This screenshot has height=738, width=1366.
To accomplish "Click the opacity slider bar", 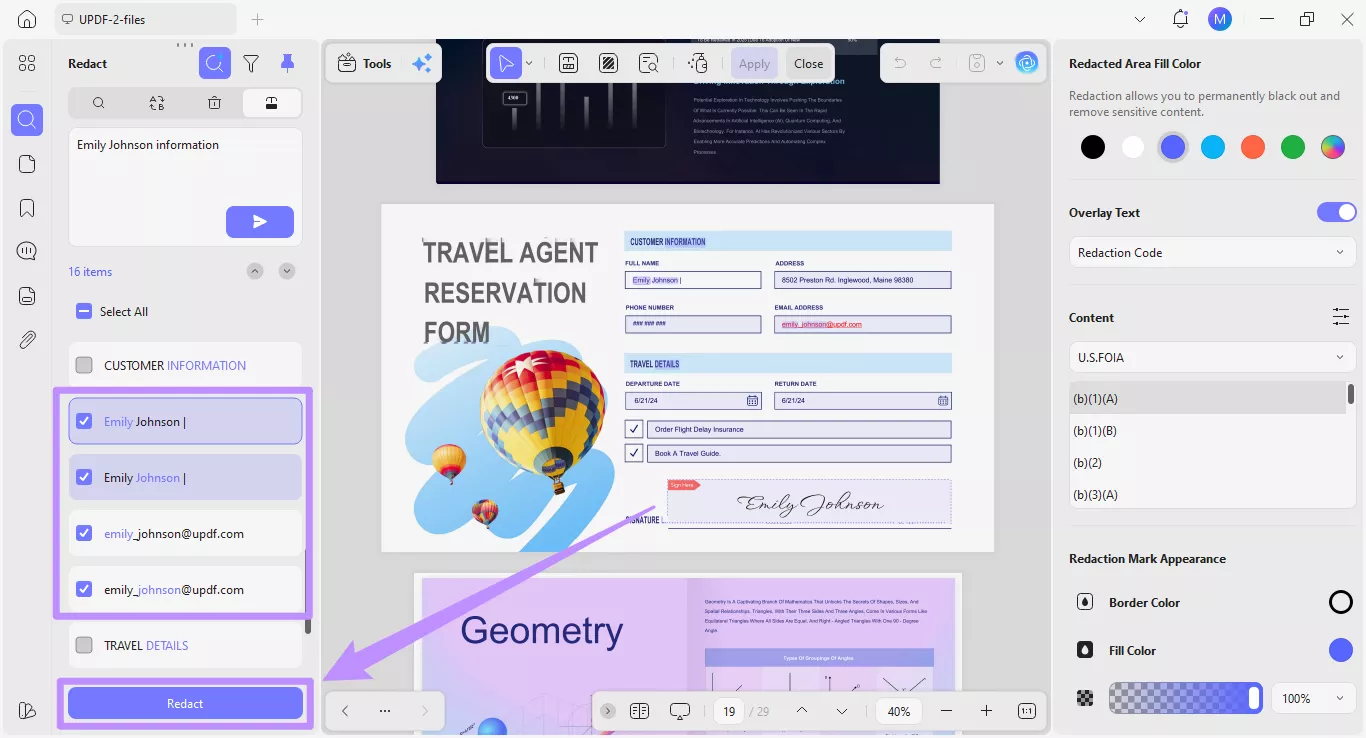I will click(1185, 698).
